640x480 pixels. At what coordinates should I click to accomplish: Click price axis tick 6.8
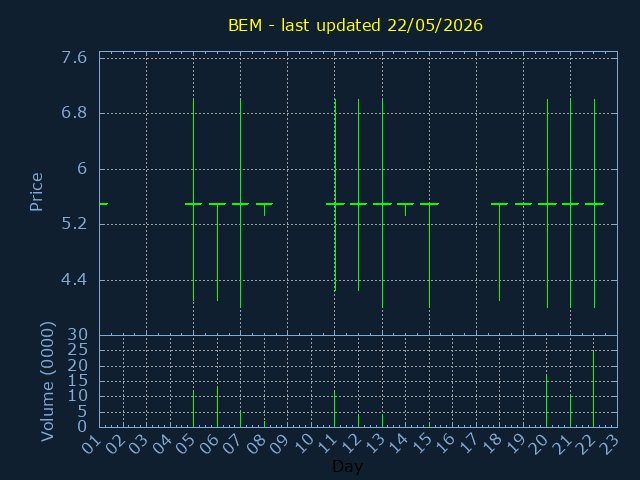[x=74, y=113]
